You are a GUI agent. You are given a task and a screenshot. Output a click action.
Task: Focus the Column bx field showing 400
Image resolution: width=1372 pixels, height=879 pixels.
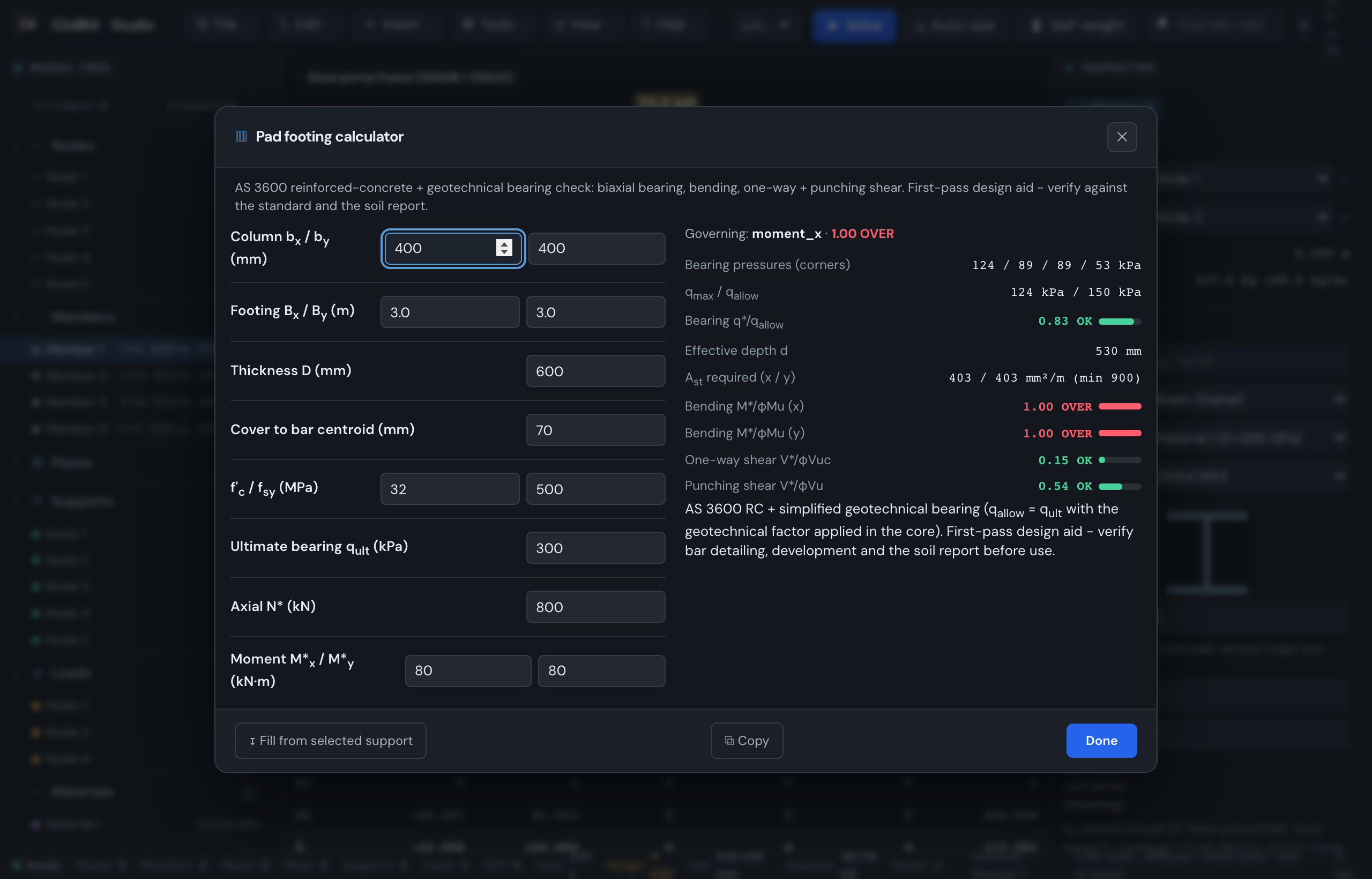coord(453,248)
